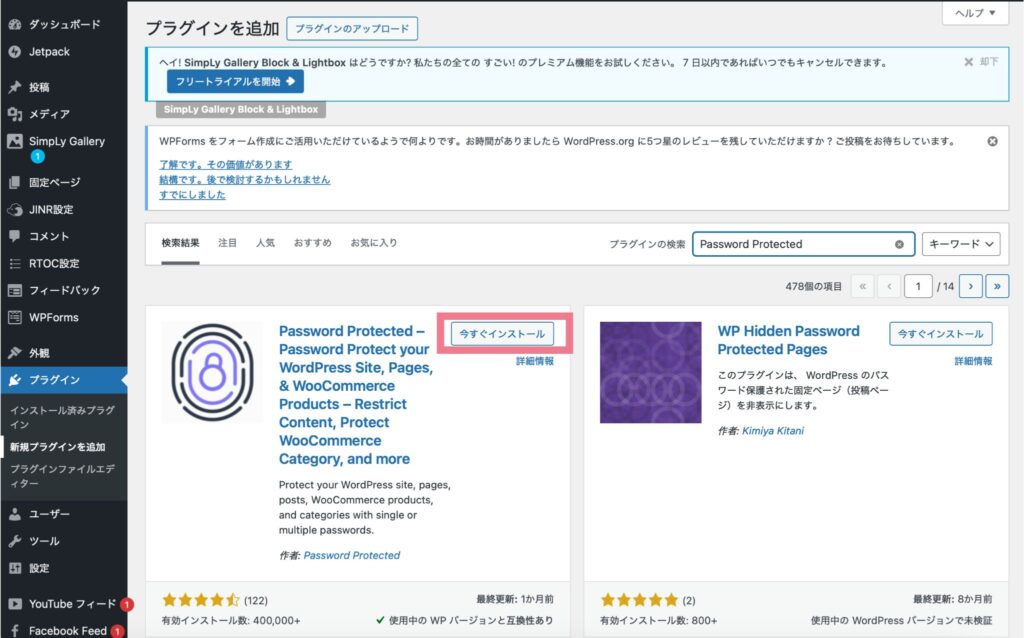
Task: Go to next results page
Action: pos(970,286)
